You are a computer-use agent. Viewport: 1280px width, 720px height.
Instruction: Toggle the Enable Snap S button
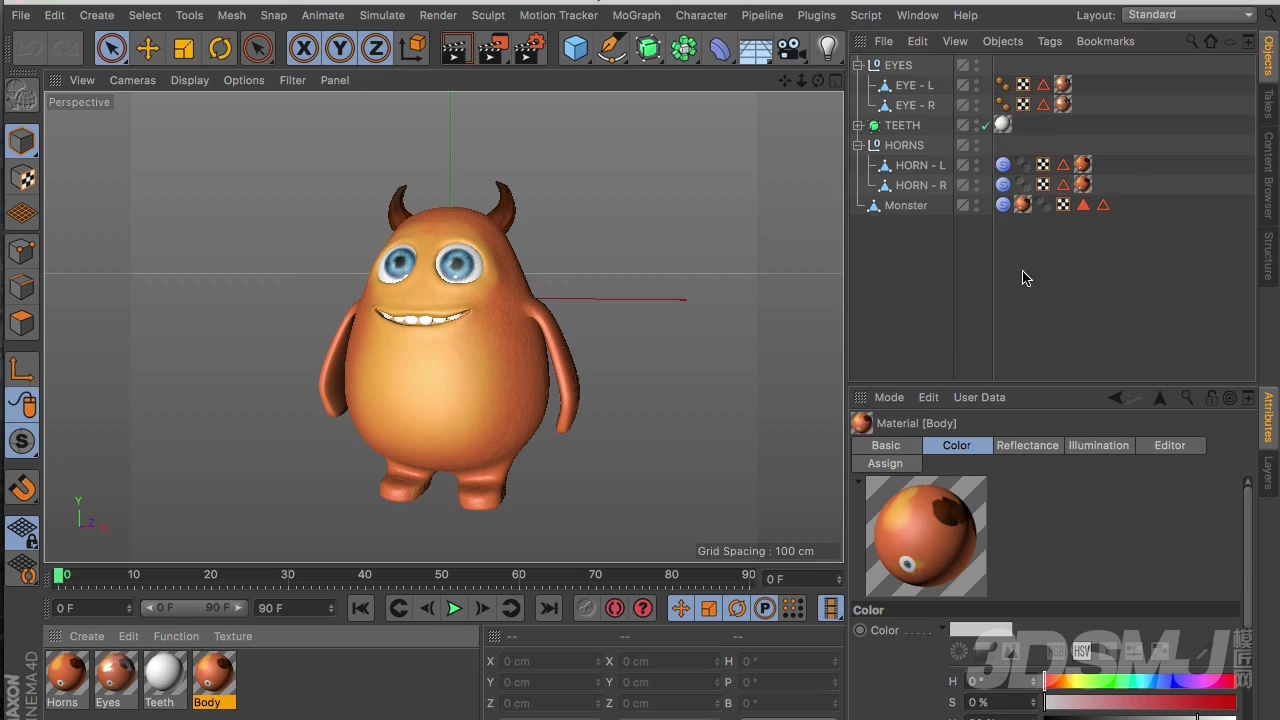pos(22,441)
